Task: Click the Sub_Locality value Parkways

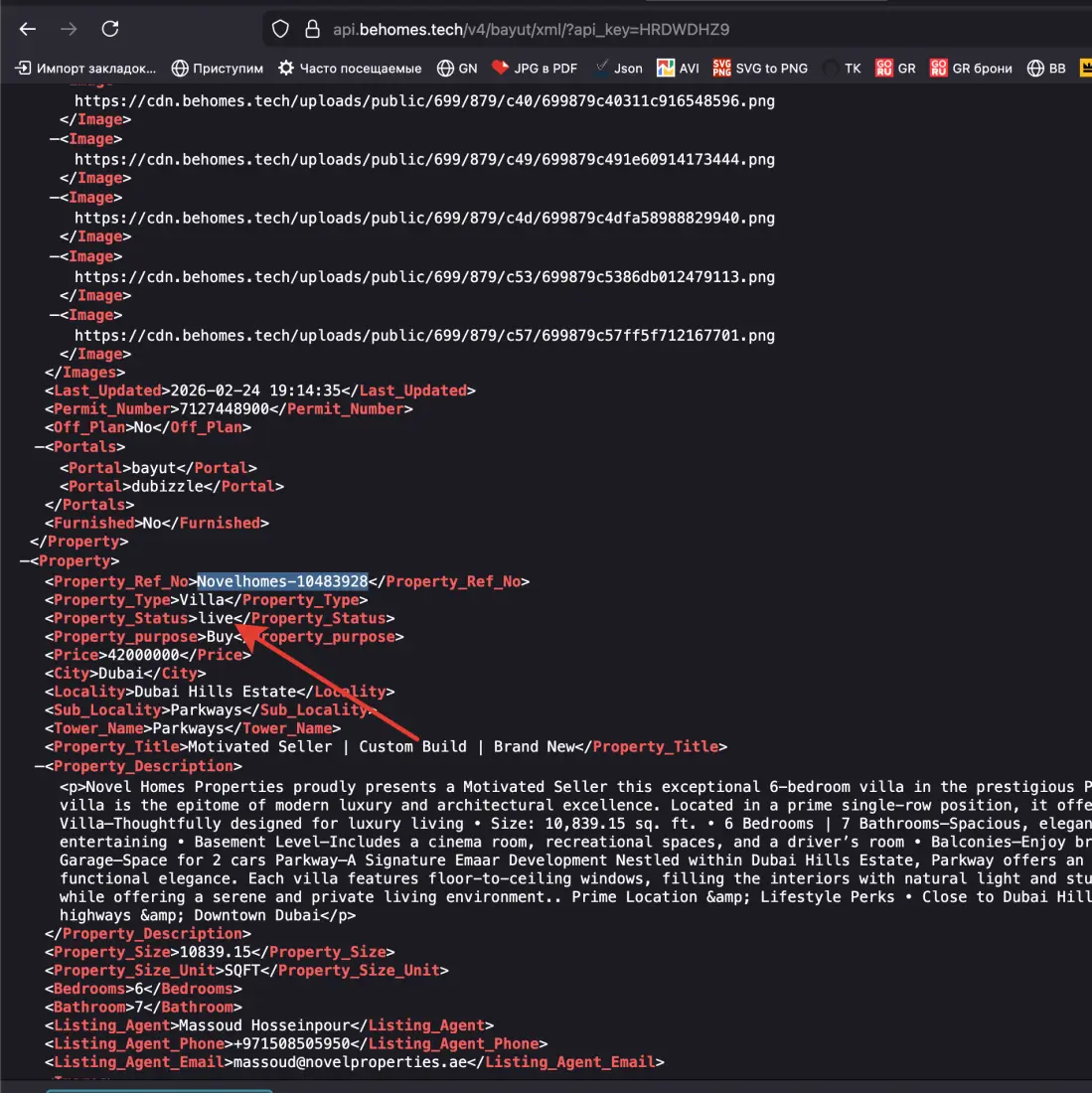Action: point(207,710)
